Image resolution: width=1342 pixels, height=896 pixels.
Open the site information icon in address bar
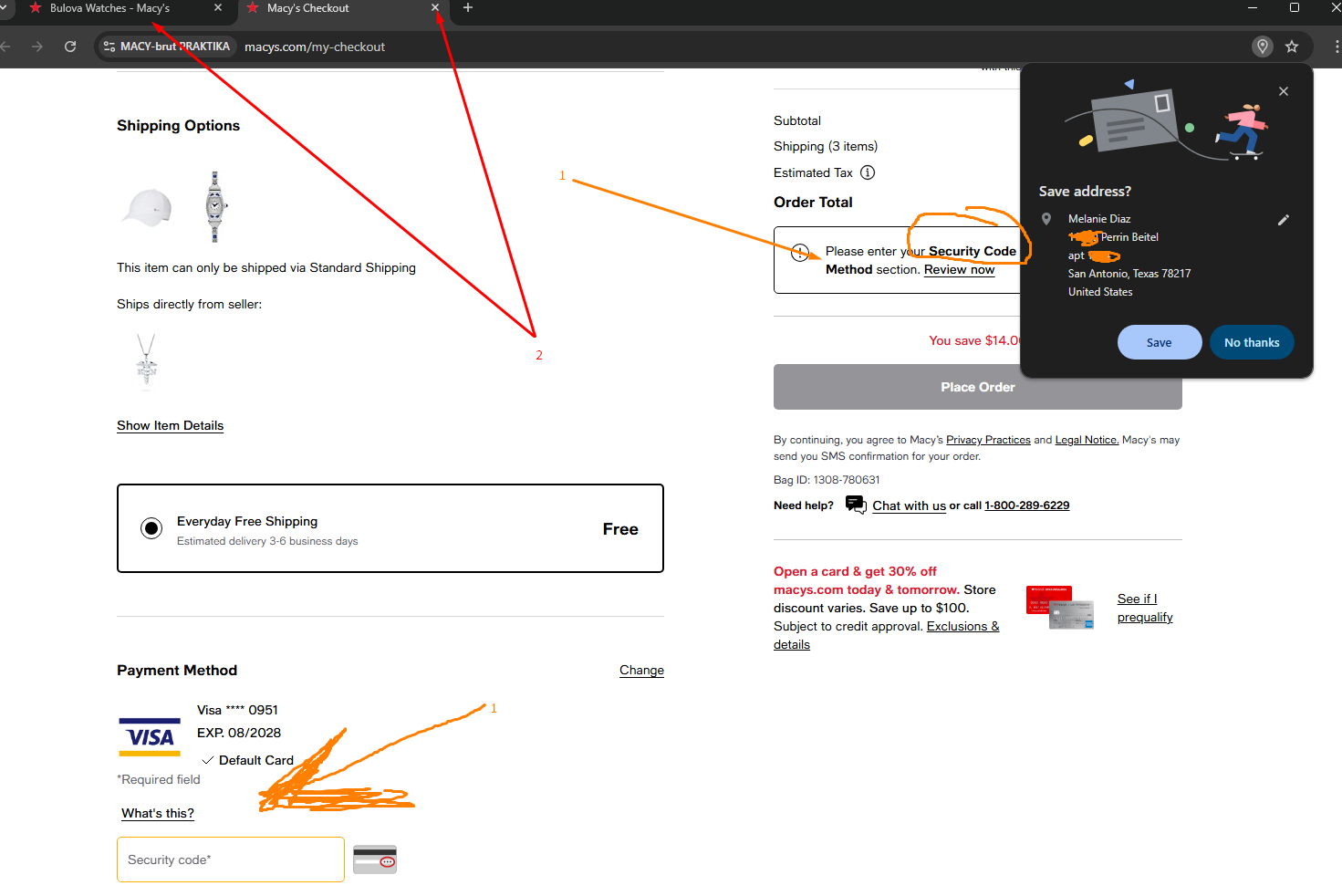pyautogui.click(x=109, y=47)
